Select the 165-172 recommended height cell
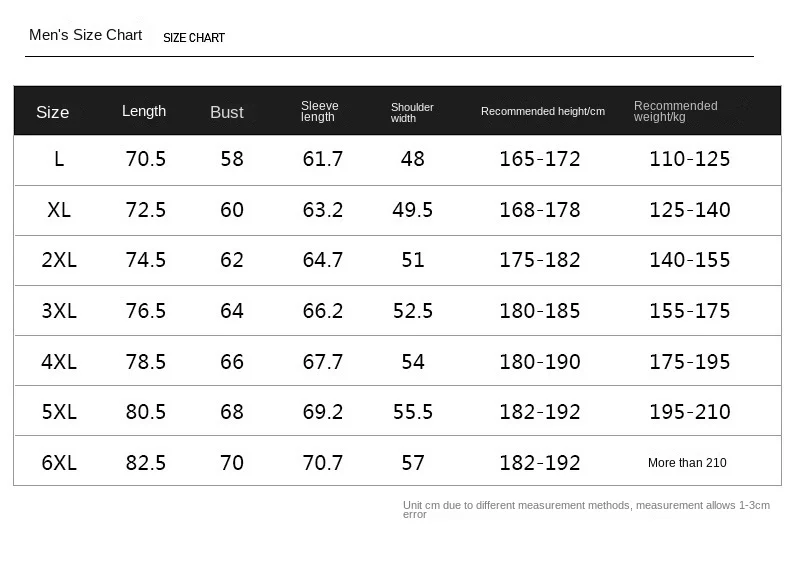 tap(540, 159)
